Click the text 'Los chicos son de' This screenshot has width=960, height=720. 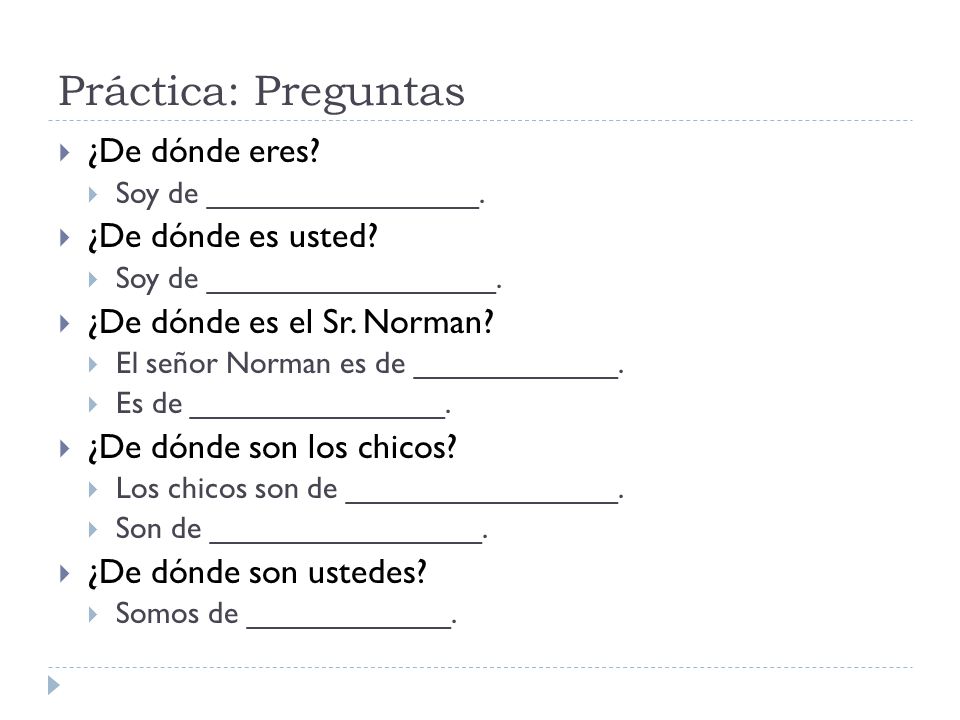pos(227,489)
